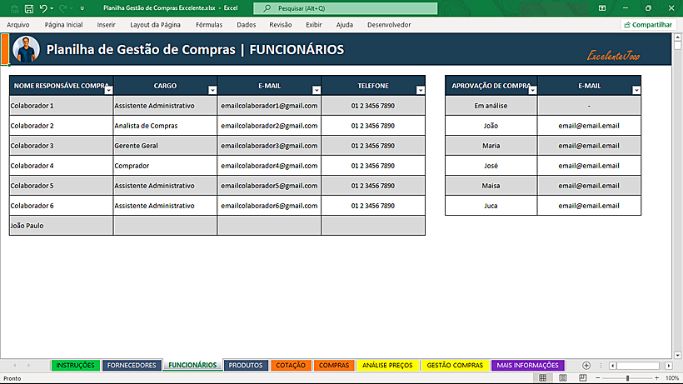This screenshot has height=384, width=683.
Task: Add a new sheet with plus icon
Action: (586, 365)
